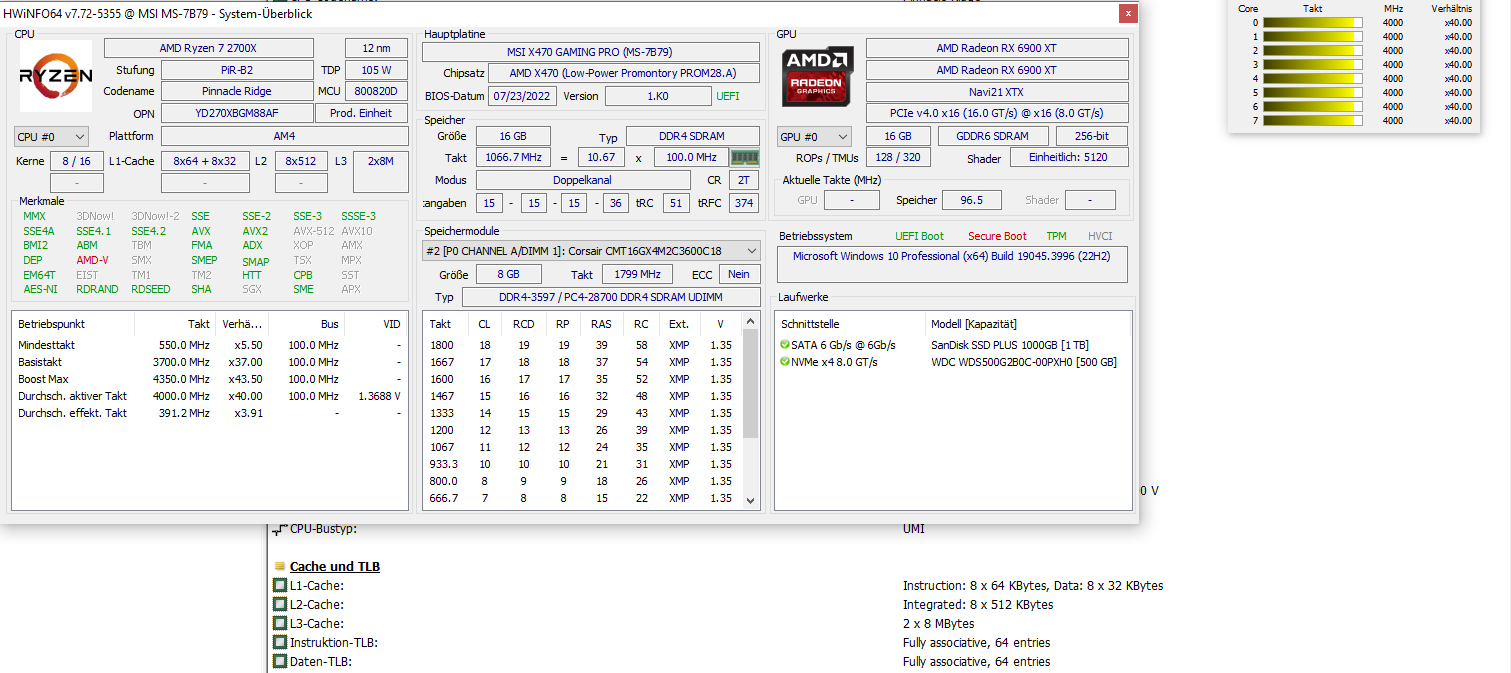
Task: Click the Betriebspunkt column header
Action: click(72, 324)
